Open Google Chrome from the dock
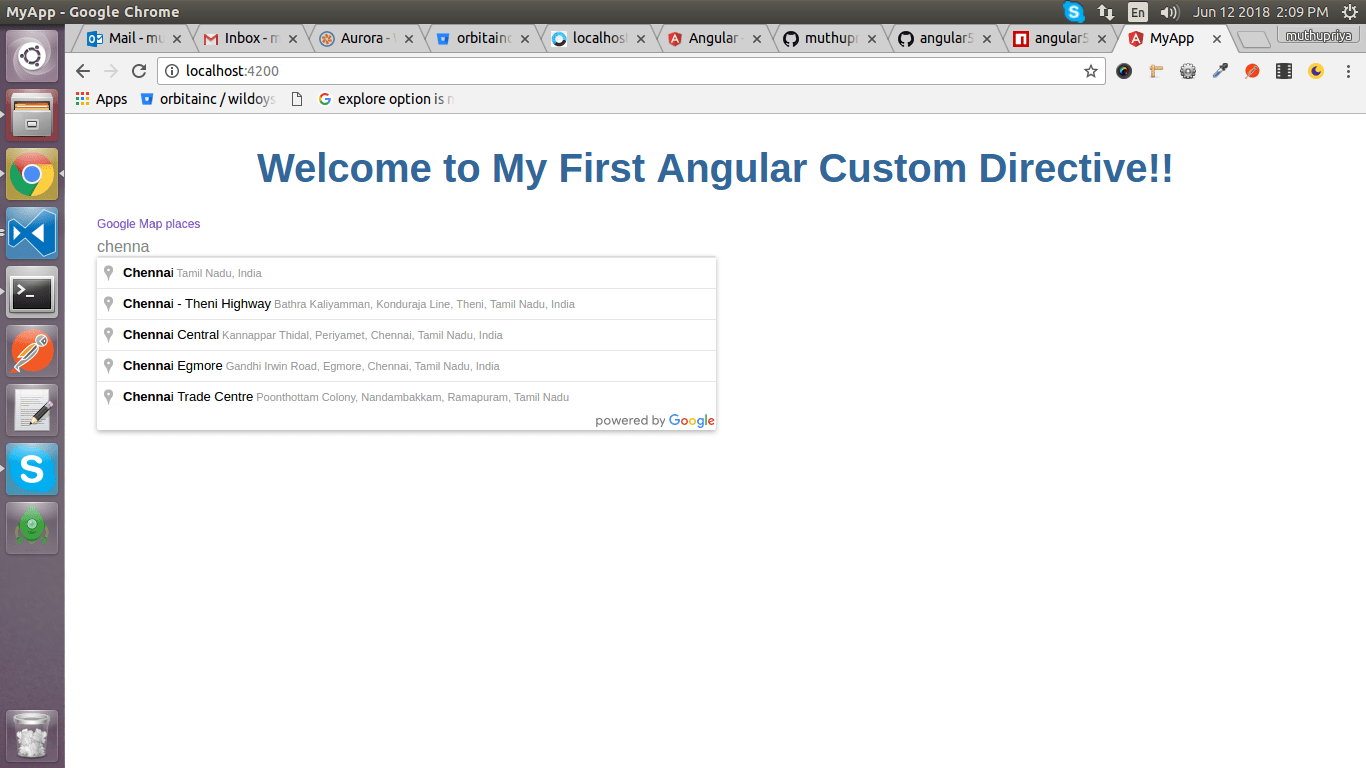Image resolution: width=1366 pixels, height=768 pixels. pyautogui.click(x=32, y=175)
